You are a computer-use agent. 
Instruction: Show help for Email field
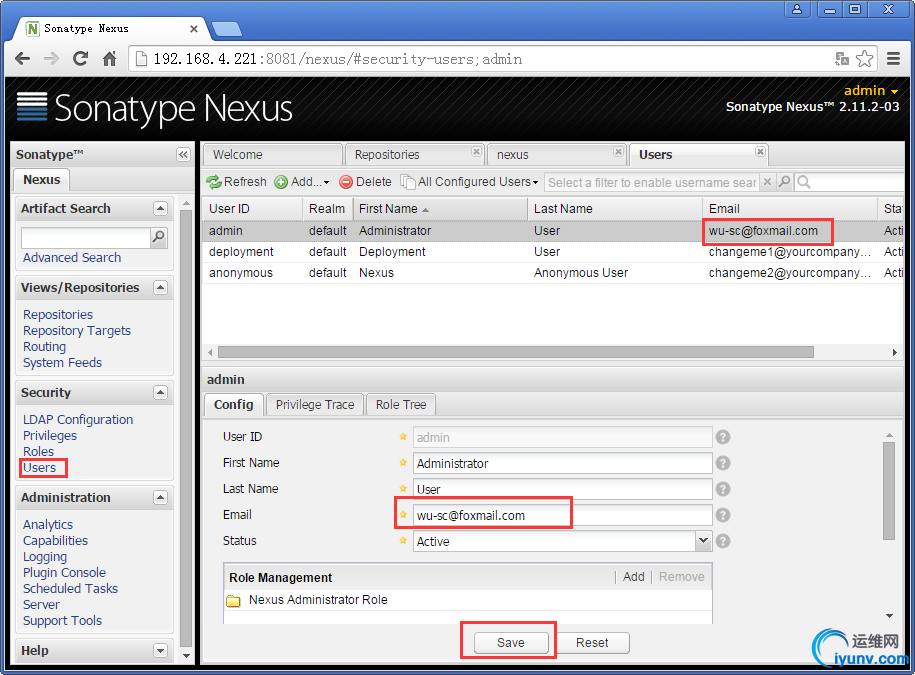(x=723, y=515)
